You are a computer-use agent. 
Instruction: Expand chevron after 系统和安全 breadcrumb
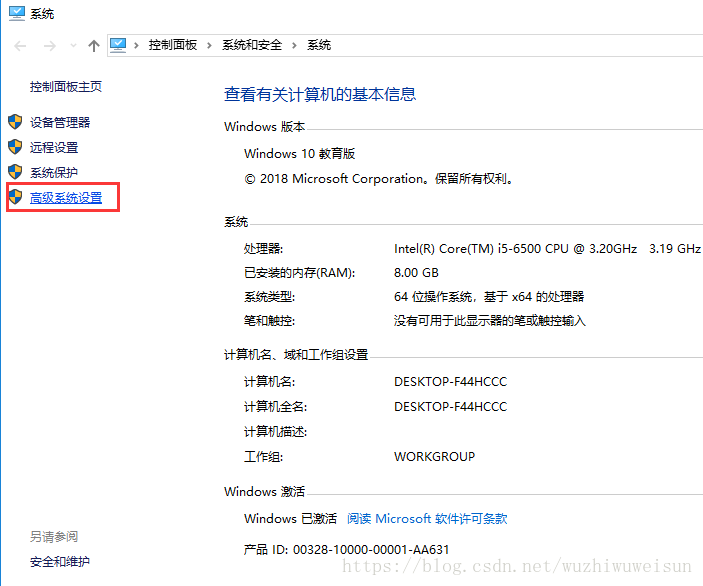pos(294,45)
